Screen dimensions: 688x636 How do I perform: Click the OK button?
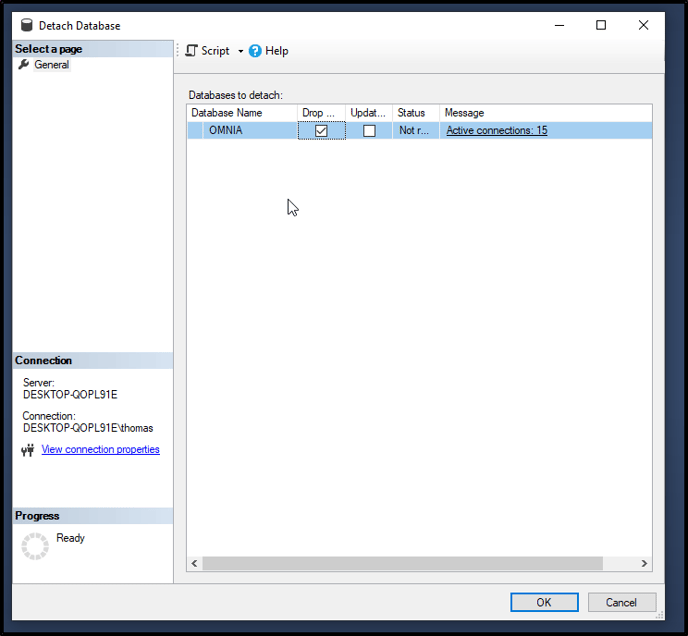tap(544, 602)
